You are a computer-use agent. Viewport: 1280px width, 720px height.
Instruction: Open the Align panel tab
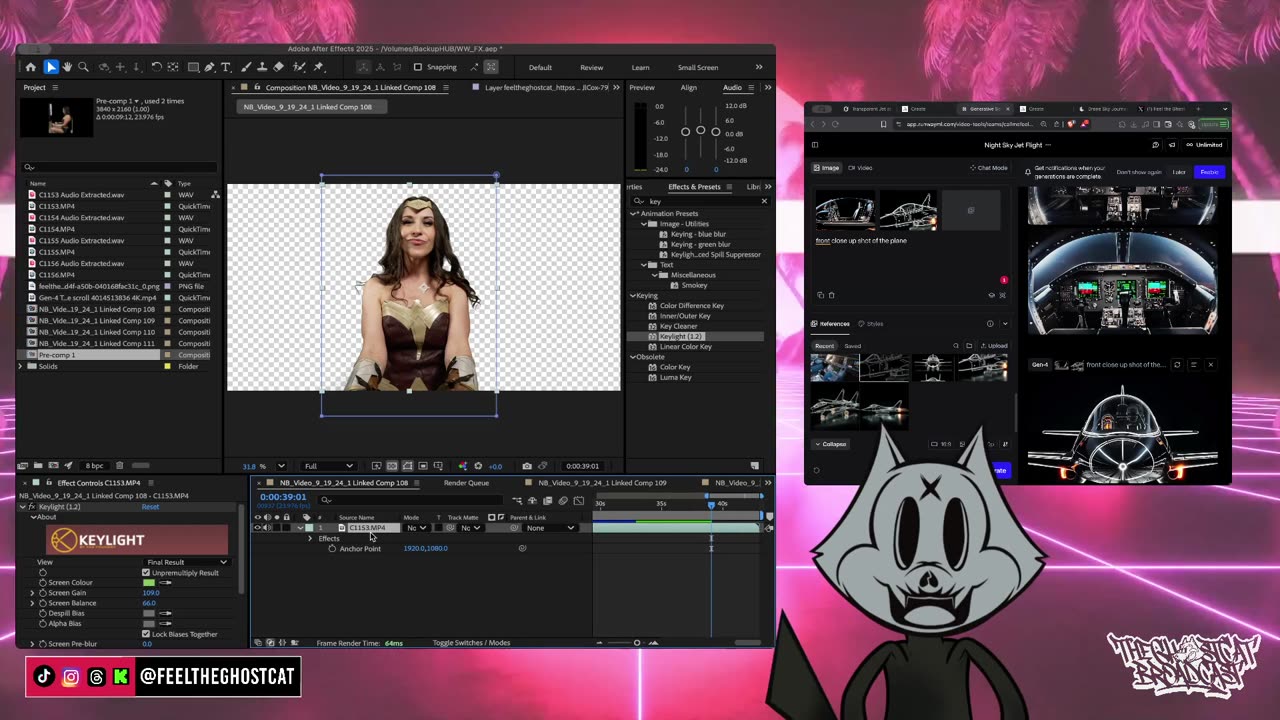(689, 87)
